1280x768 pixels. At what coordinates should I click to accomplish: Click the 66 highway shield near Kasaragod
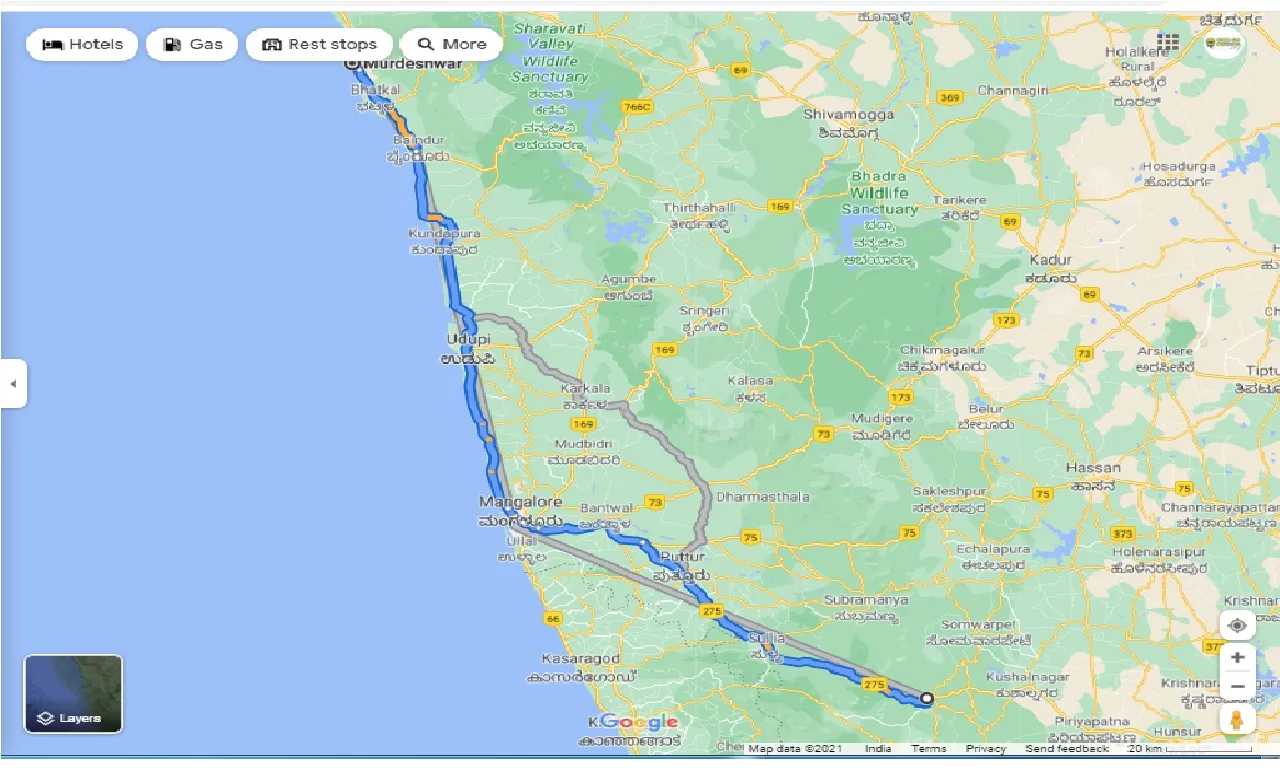coord(552,619)
